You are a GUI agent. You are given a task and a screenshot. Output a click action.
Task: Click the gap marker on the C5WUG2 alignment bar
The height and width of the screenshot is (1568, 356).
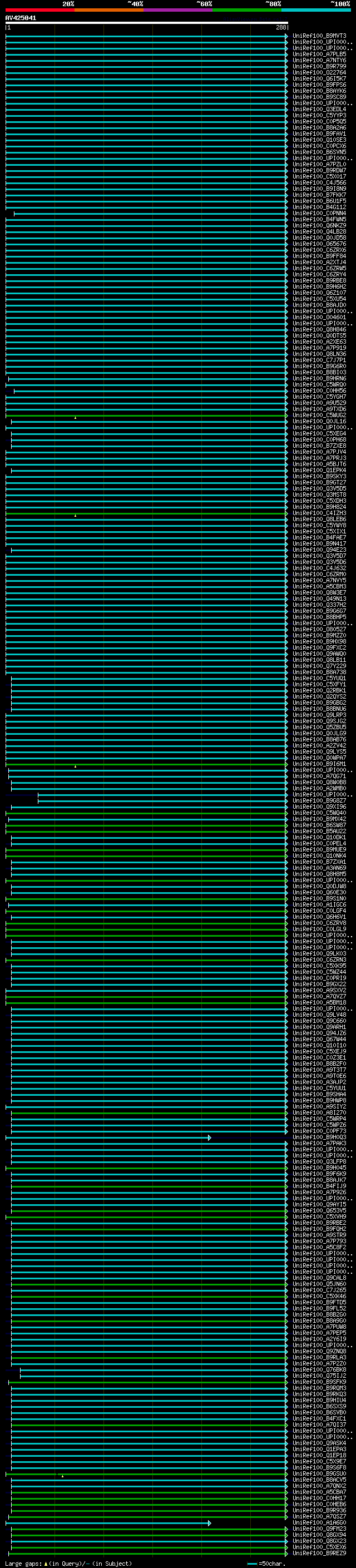click(x=76, y=418)
